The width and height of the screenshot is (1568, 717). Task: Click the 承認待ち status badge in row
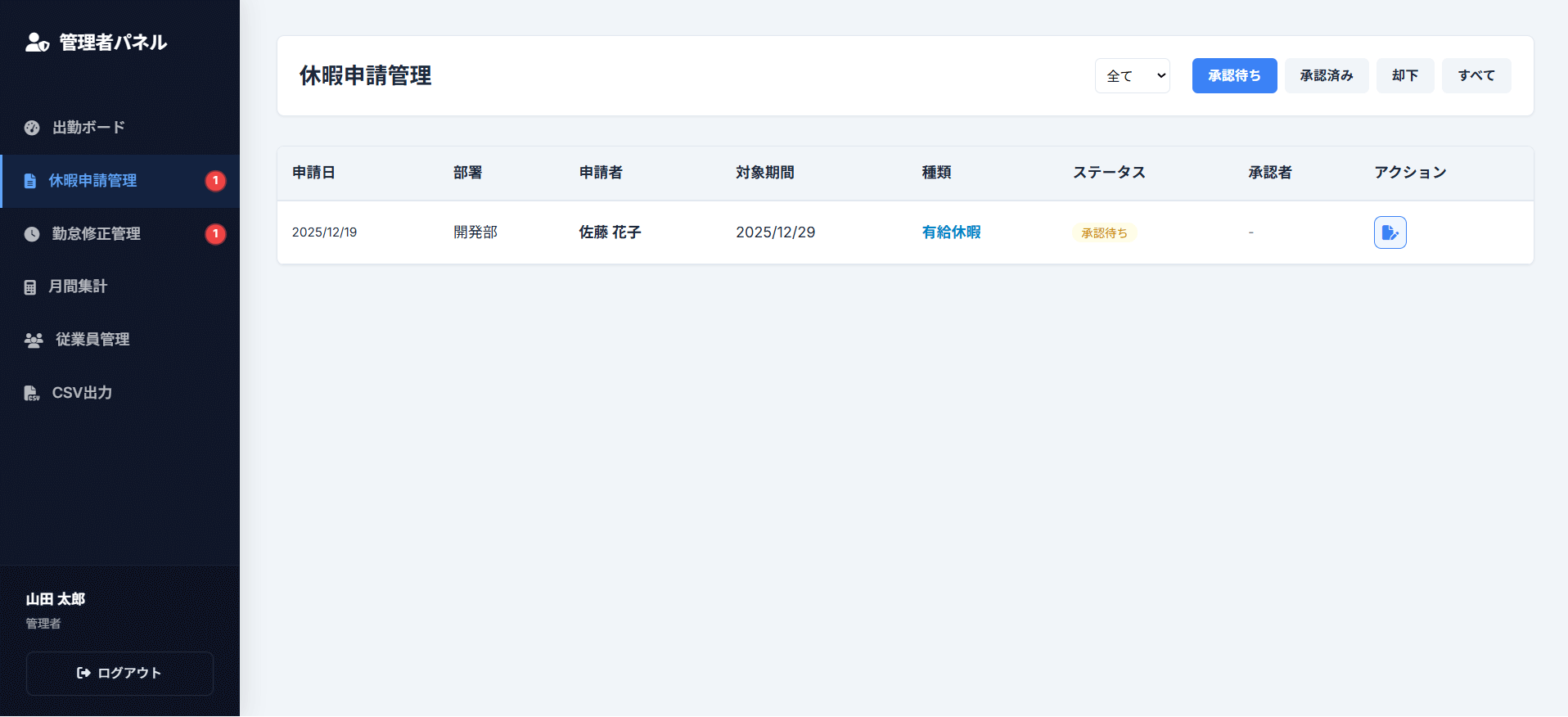[1103, 233]
